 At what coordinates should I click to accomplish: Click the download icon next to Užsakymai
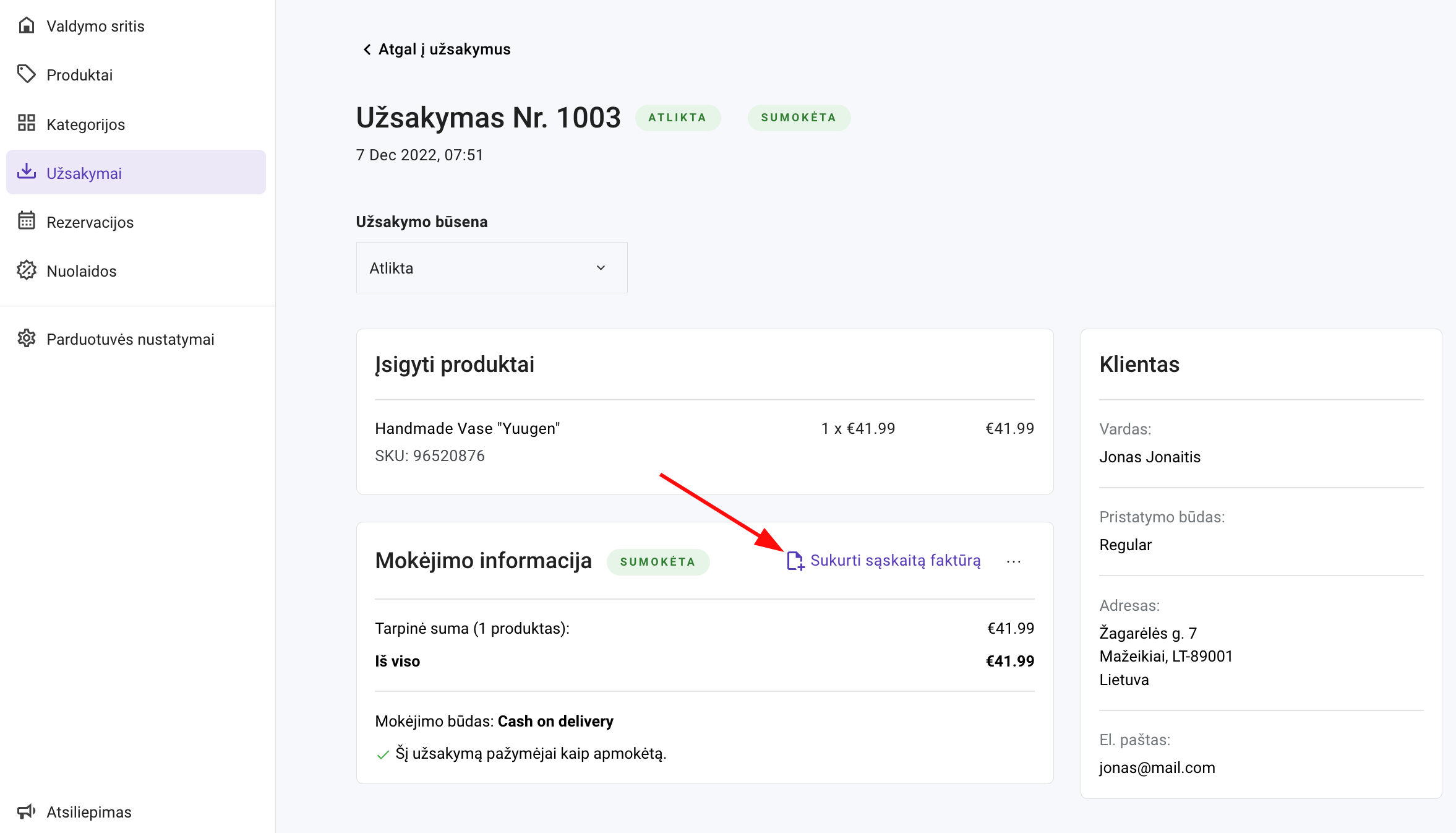(x=26, y=171)
